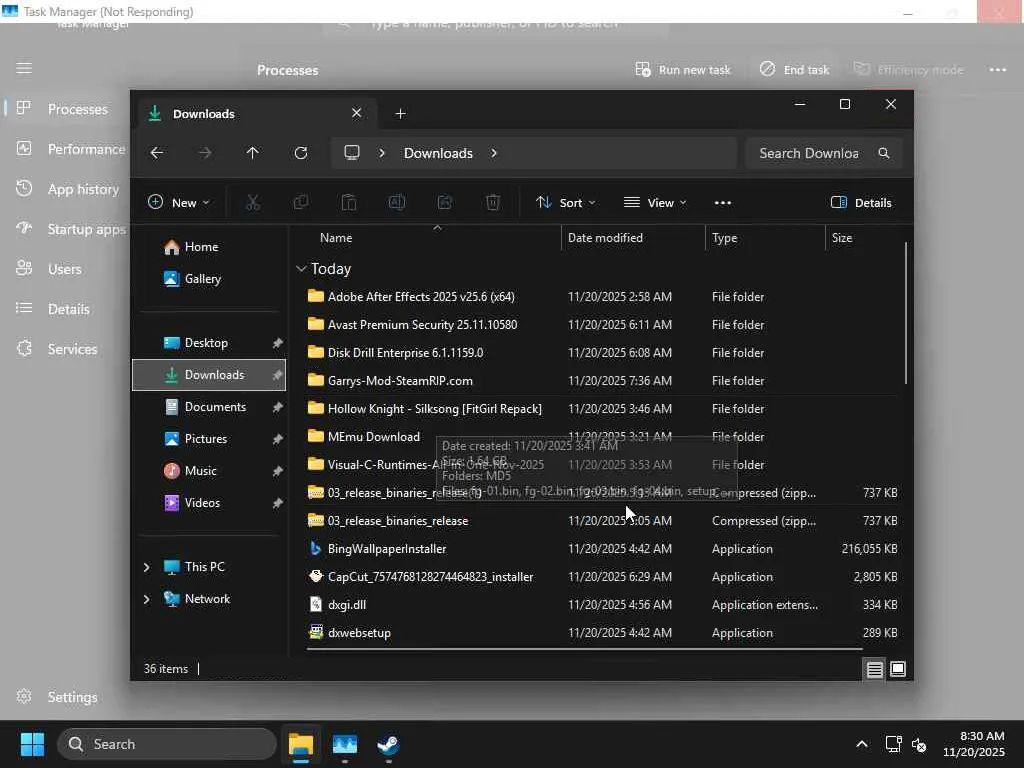Add a new Explorer tab with plus

(x=400, y=114)
